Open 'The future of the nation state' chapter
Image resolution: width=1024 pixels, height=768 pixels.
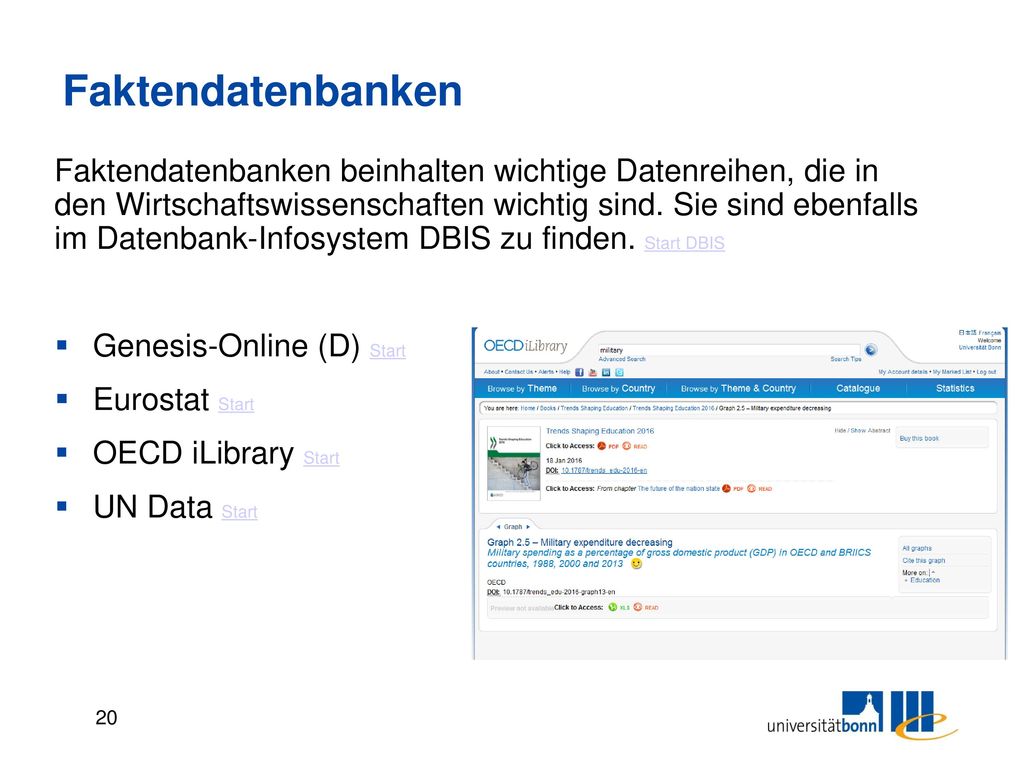[x=679, y=488]
